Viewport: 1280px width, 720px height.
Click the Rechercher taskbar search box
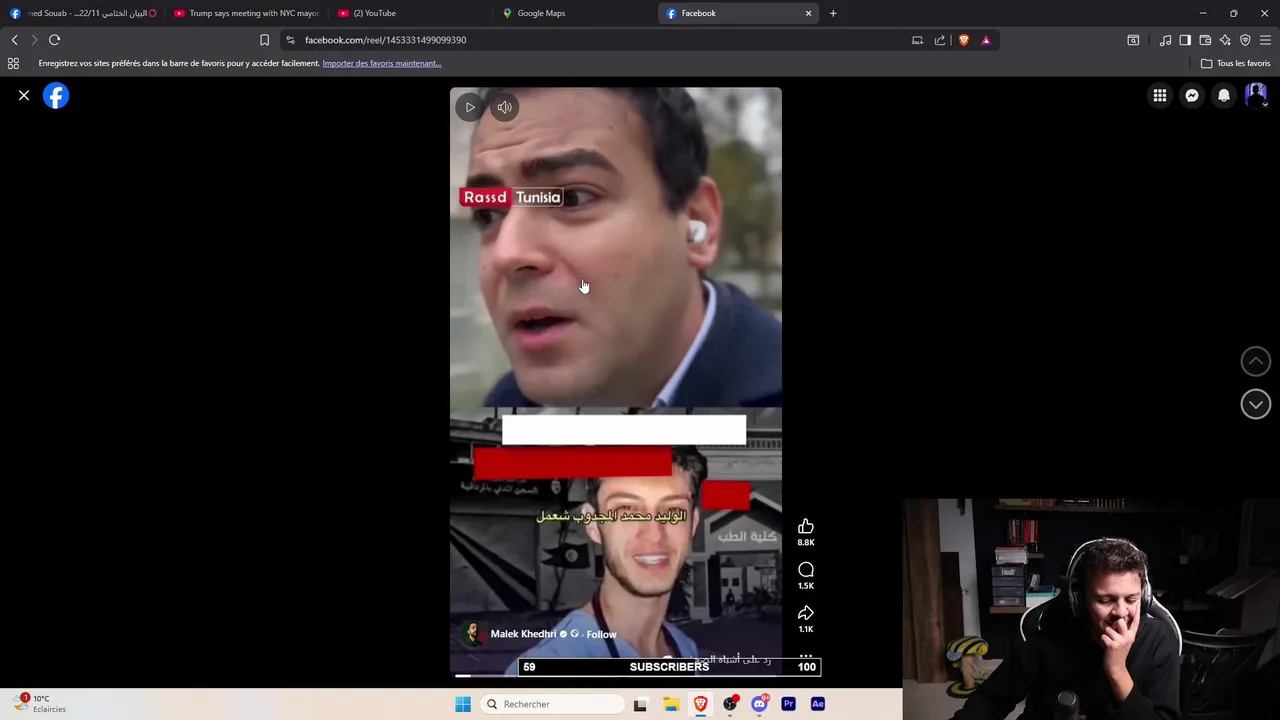553,704
